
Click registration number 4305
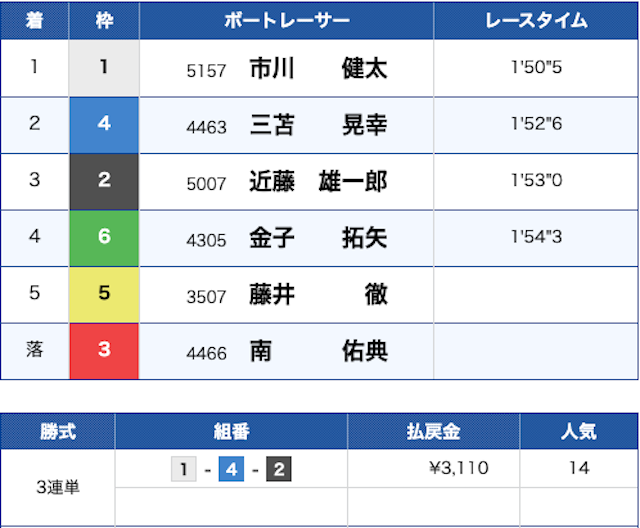click(x=207, y=241)
